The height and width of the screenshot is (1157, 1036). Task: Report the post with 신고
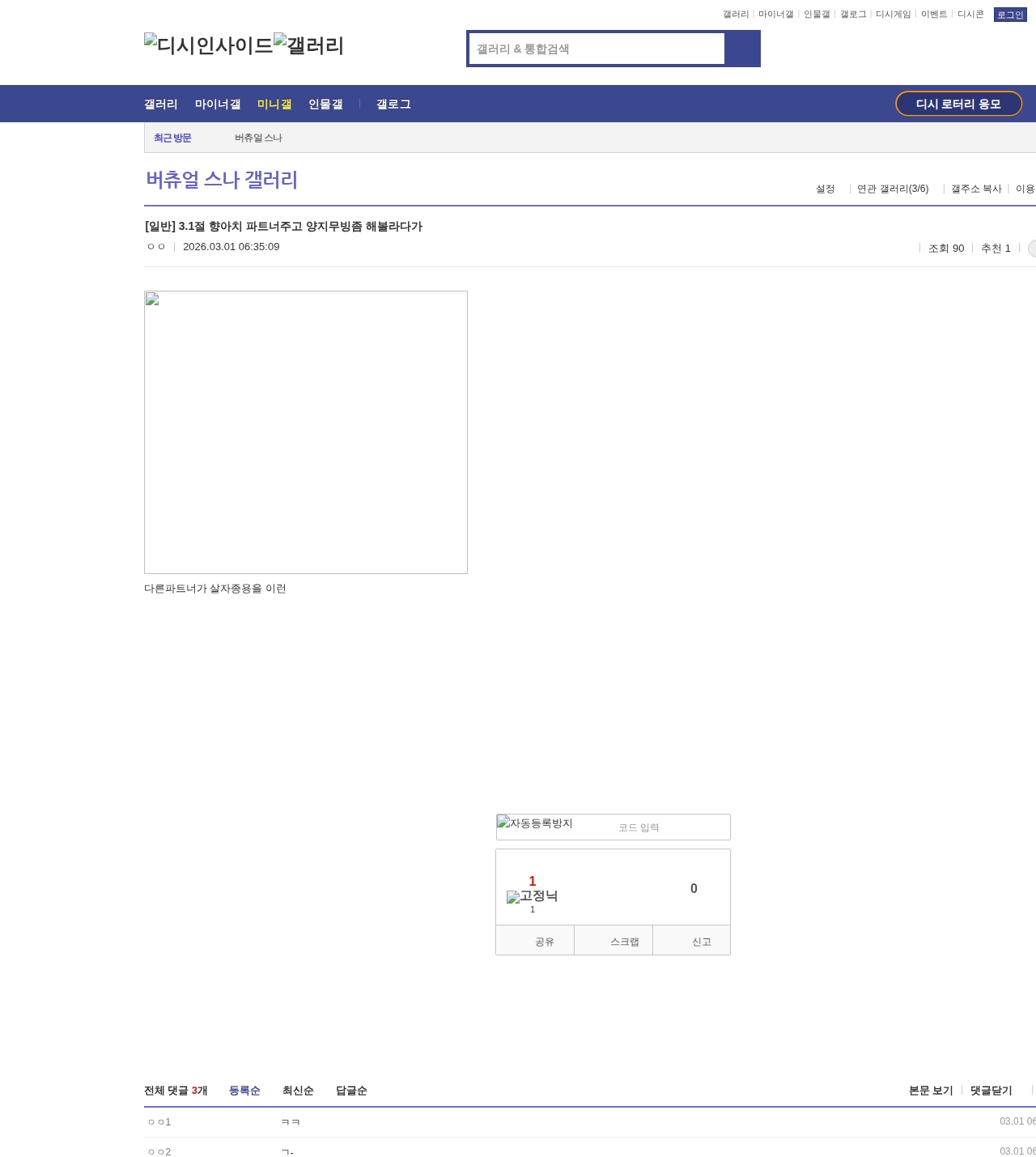tap(692, 942)
